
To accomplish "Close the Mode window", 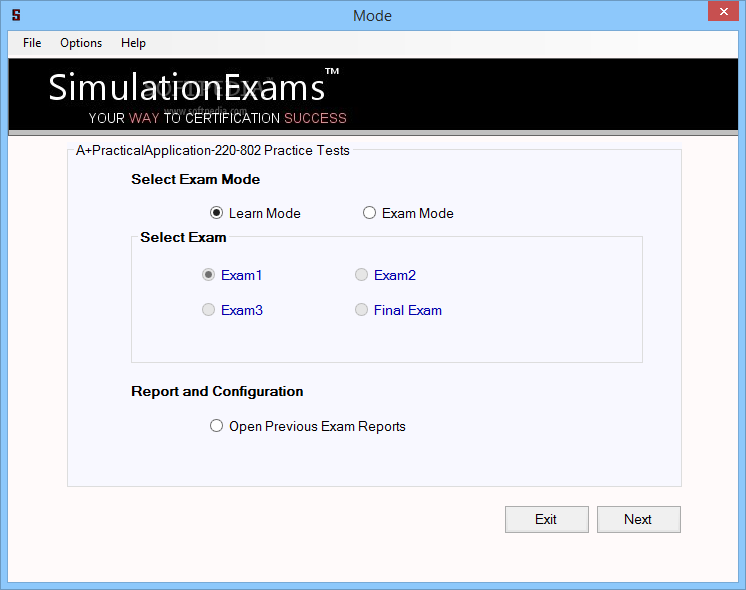I will click(723, 11).
